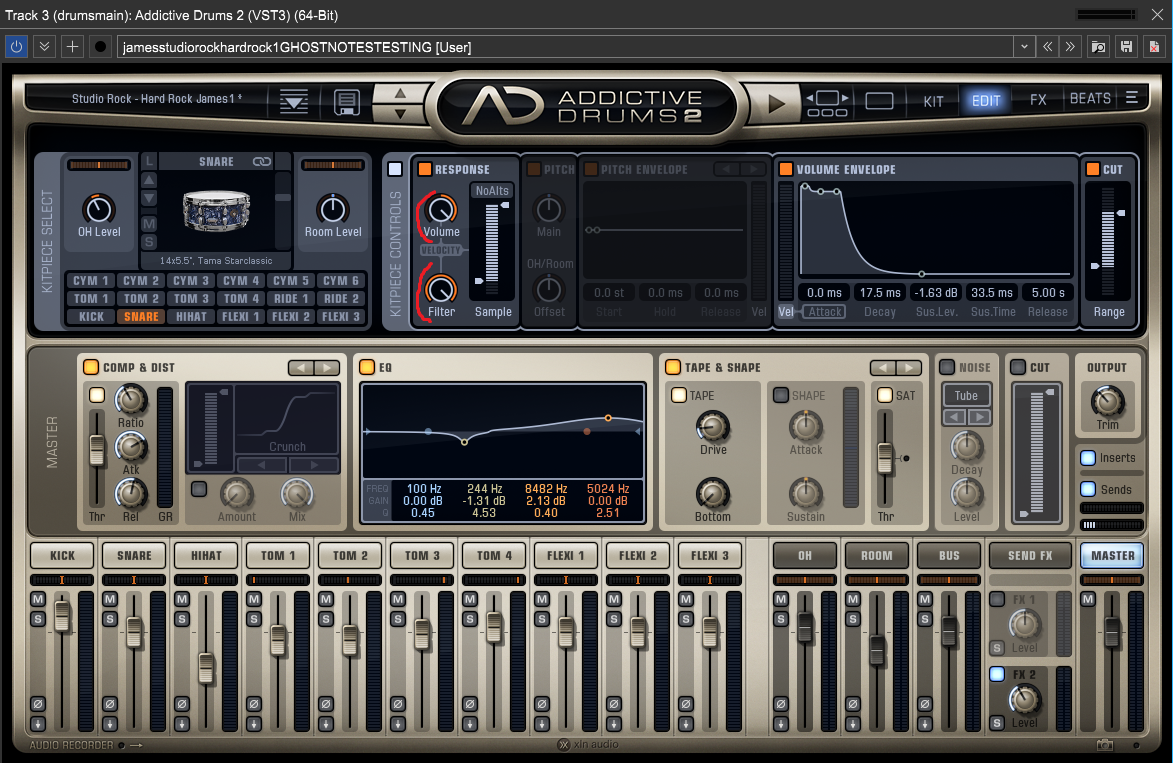Click the 100 Hz EQ frequency value

pyautogui.click(x=423, y=488)
